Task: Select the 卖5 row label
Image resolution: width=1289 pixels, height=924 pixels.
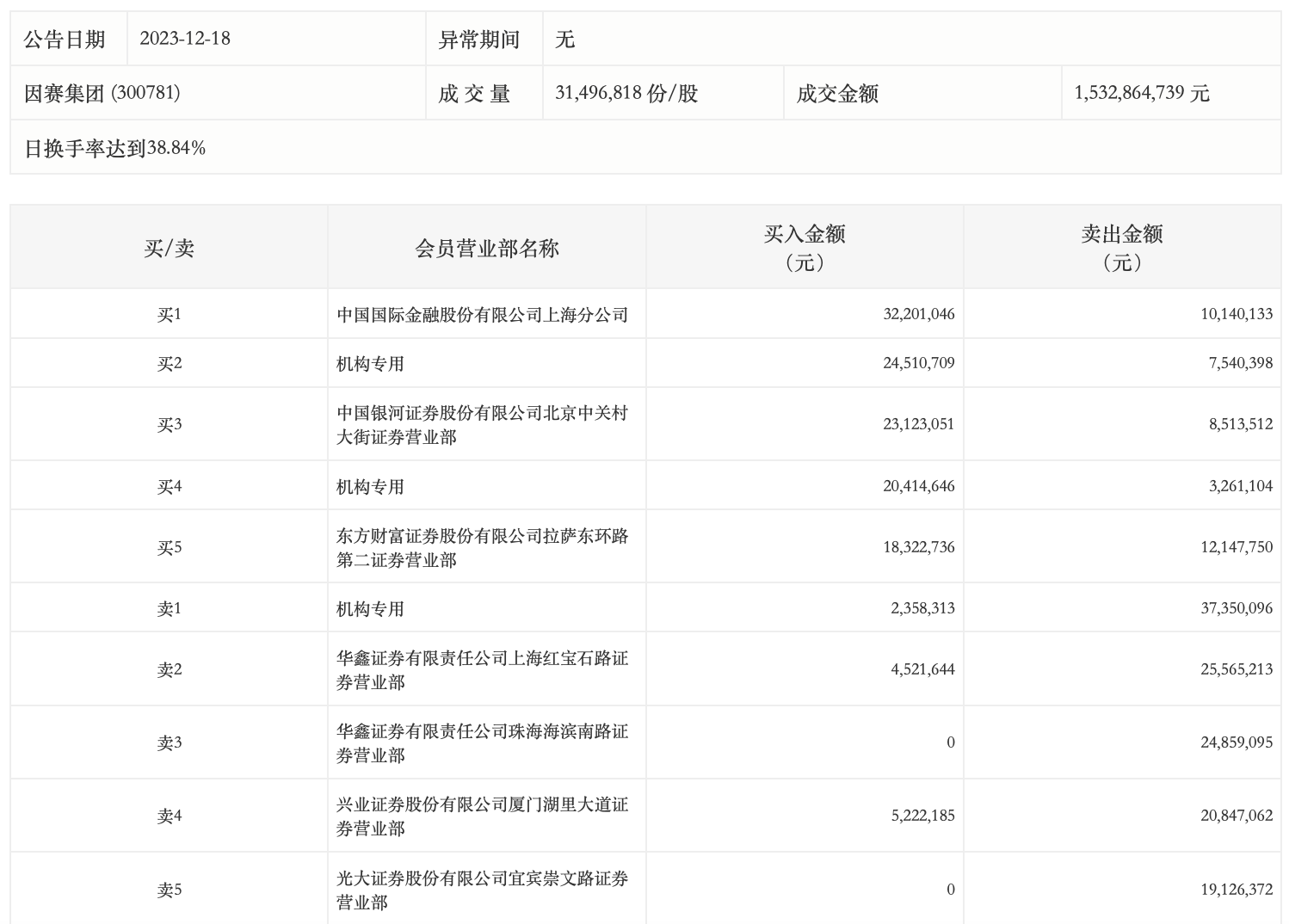Action: coord(170,890)
